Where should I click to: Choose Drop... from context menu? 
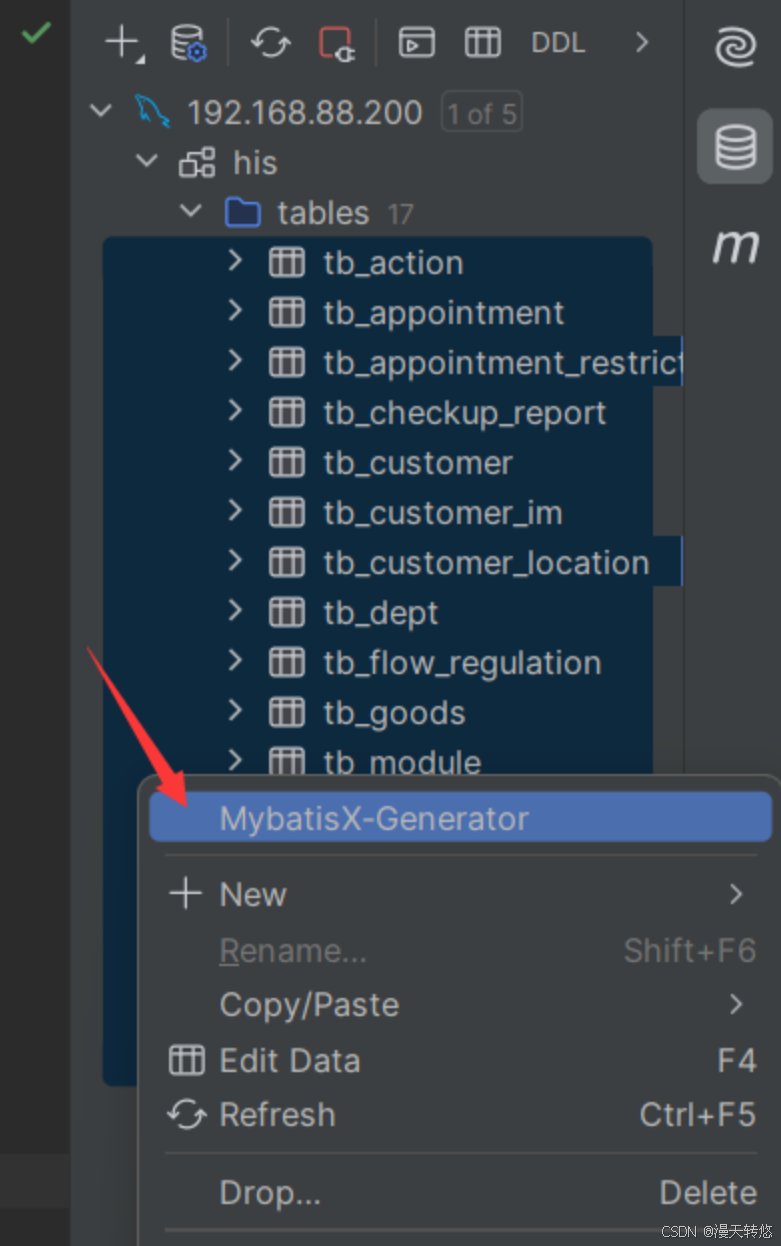coord(460,1192)
